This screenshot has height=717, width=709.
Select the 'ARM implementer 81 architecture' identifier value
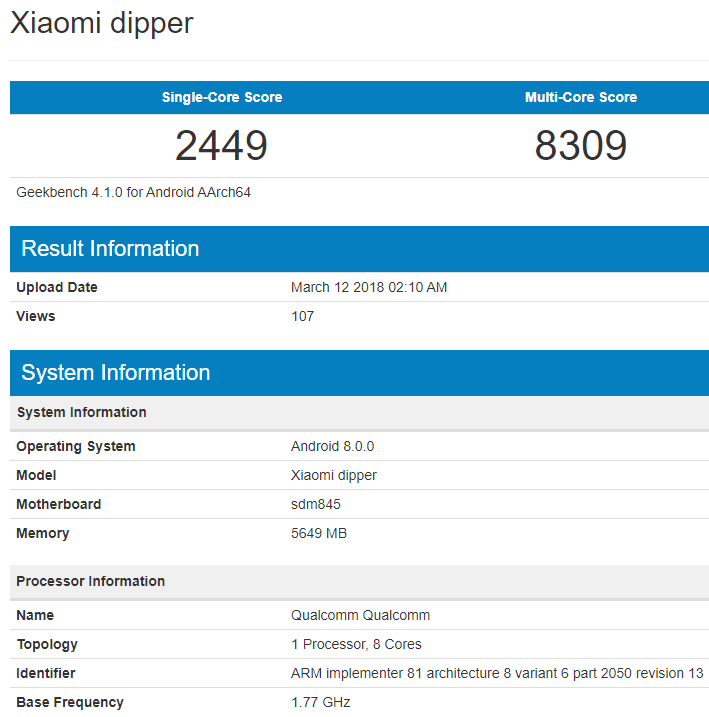497,673
